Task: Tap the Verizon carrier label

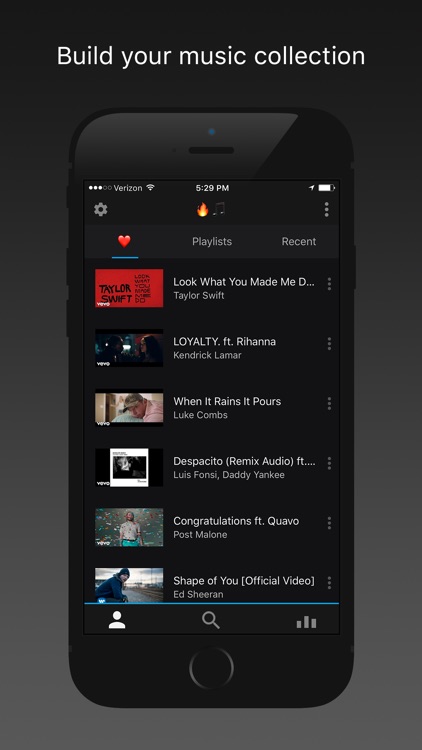Action: (x=128, y=188)
